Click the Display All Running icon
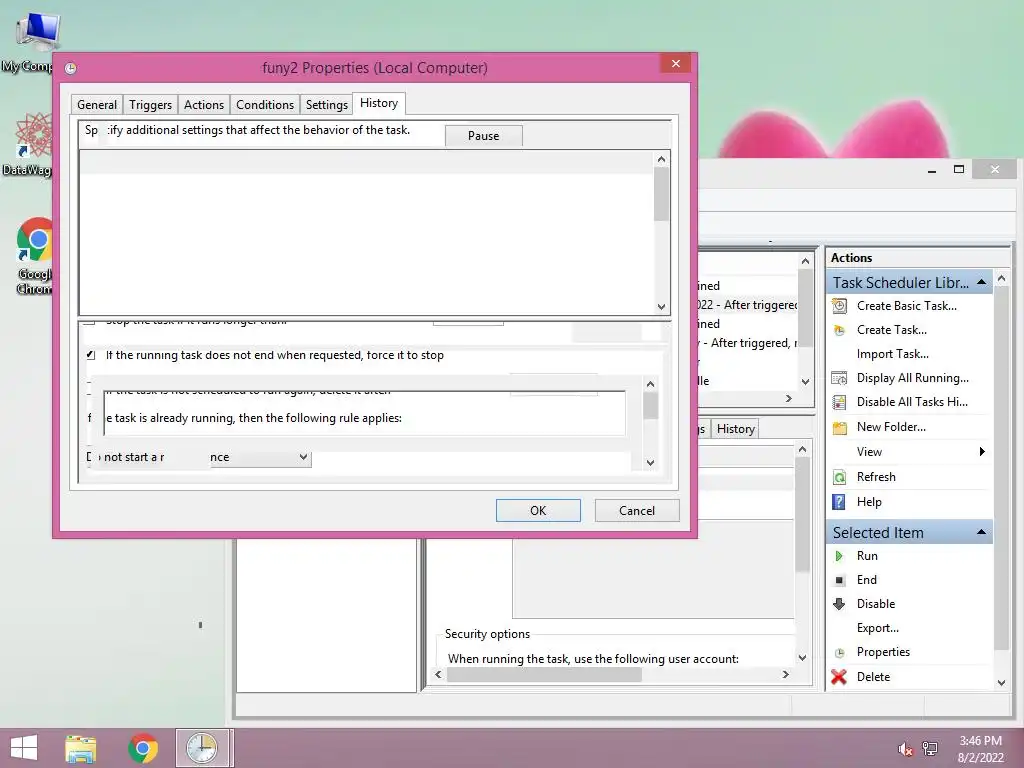 [x=839, y=378]
